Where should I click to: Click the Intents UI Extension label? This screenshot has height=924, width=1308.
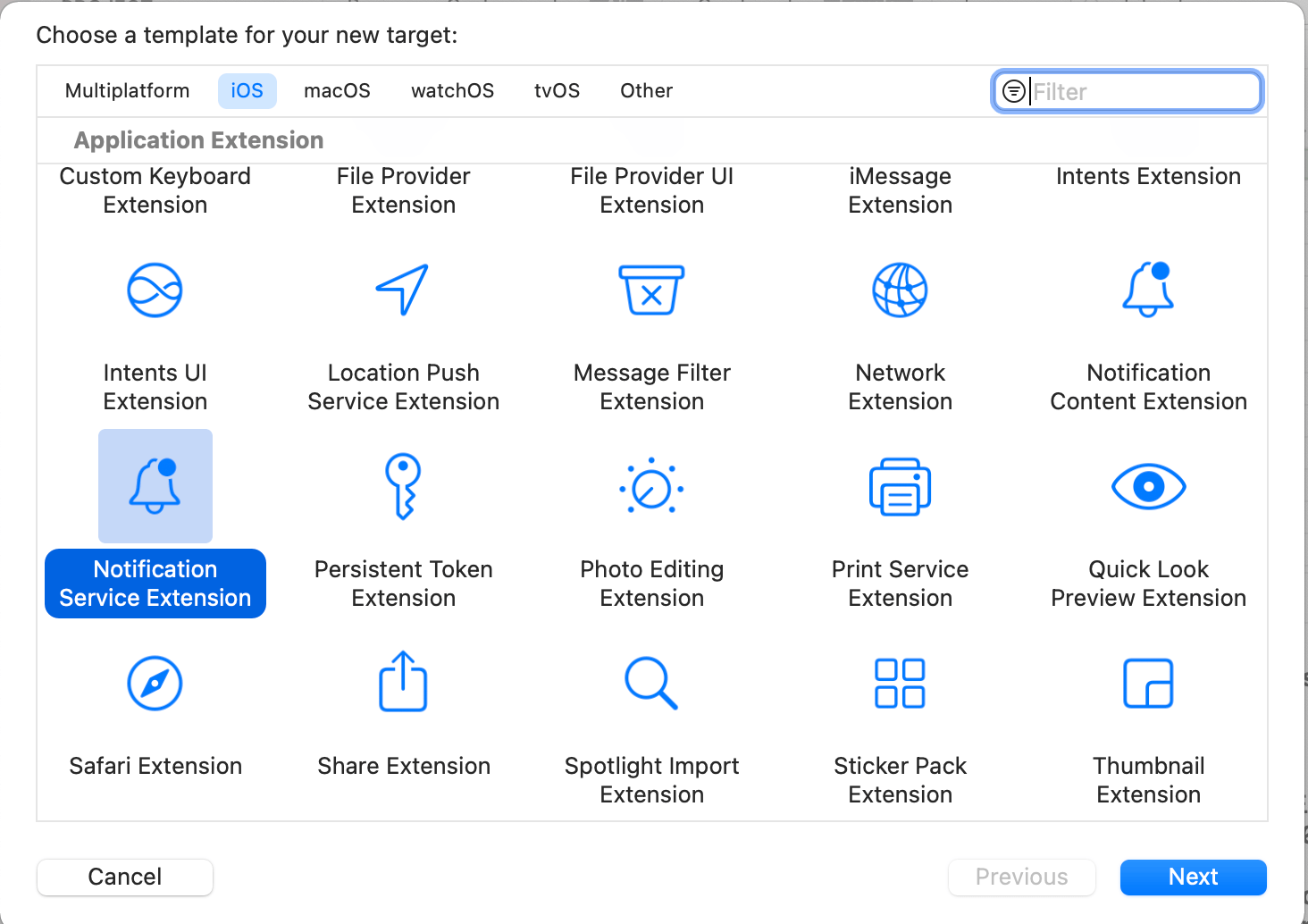(x=155, y=387)
